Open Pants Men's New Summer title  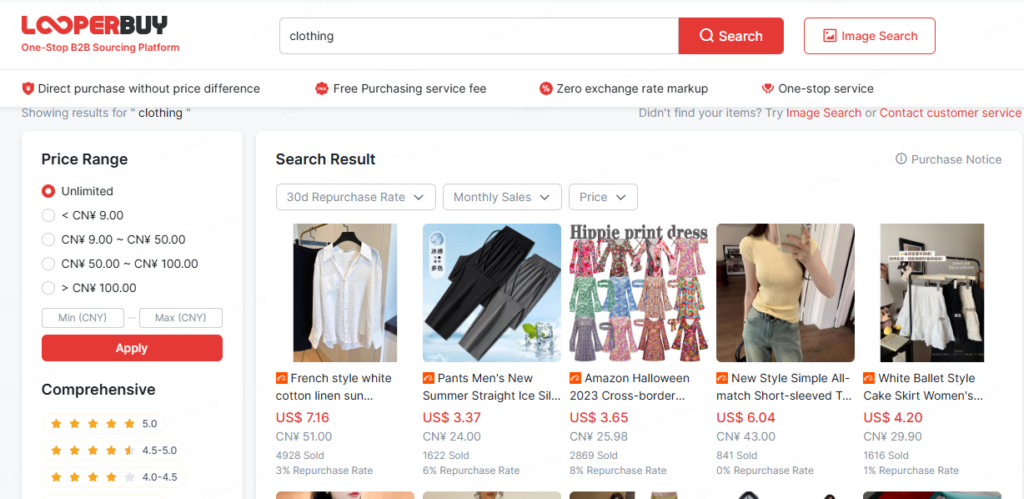491,387
